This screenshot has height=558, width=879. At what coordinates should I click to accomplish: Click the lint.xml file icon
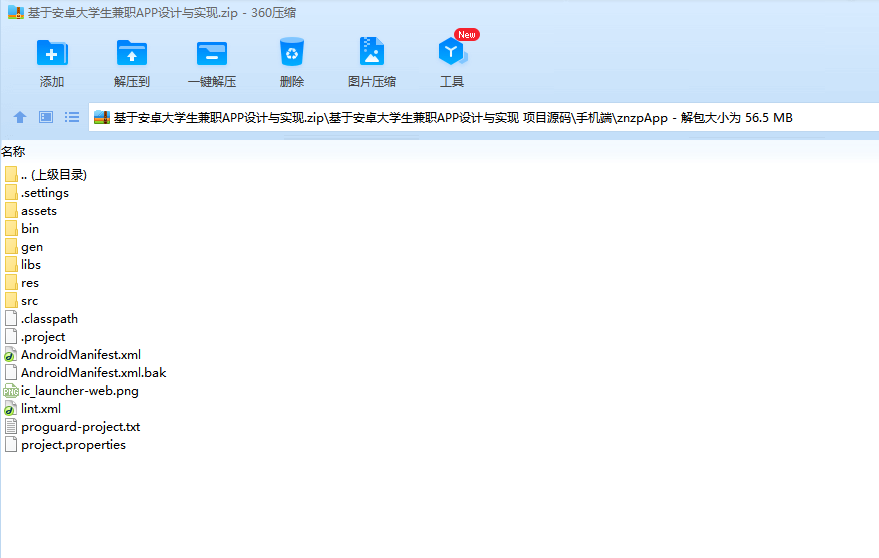11,409
